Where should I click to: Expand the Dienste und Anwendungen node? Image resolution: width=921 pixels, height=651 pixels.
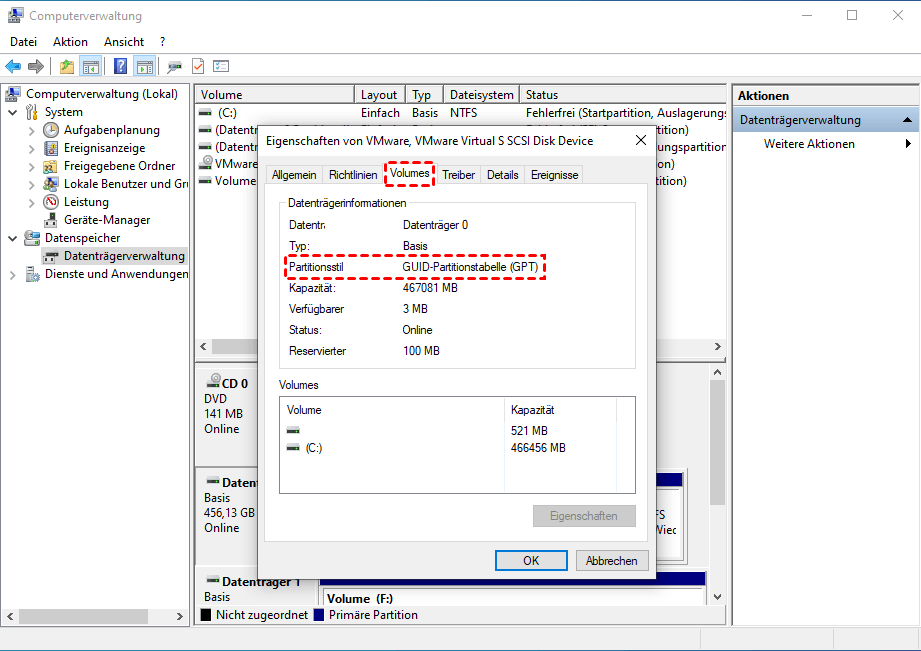coord(12,275)
